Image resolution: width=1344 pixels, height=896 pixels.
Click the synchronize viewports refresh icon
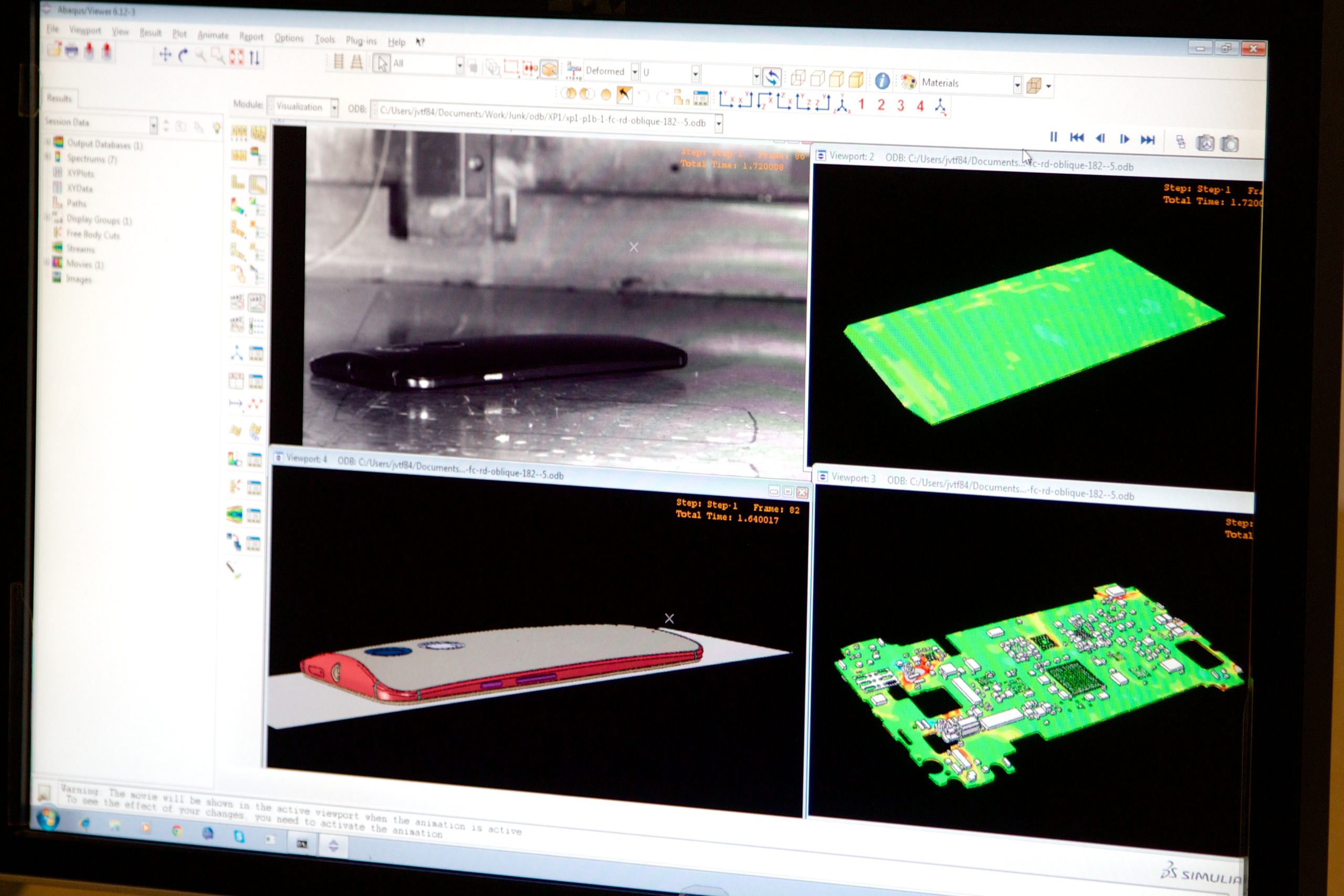tap(772, 77)
